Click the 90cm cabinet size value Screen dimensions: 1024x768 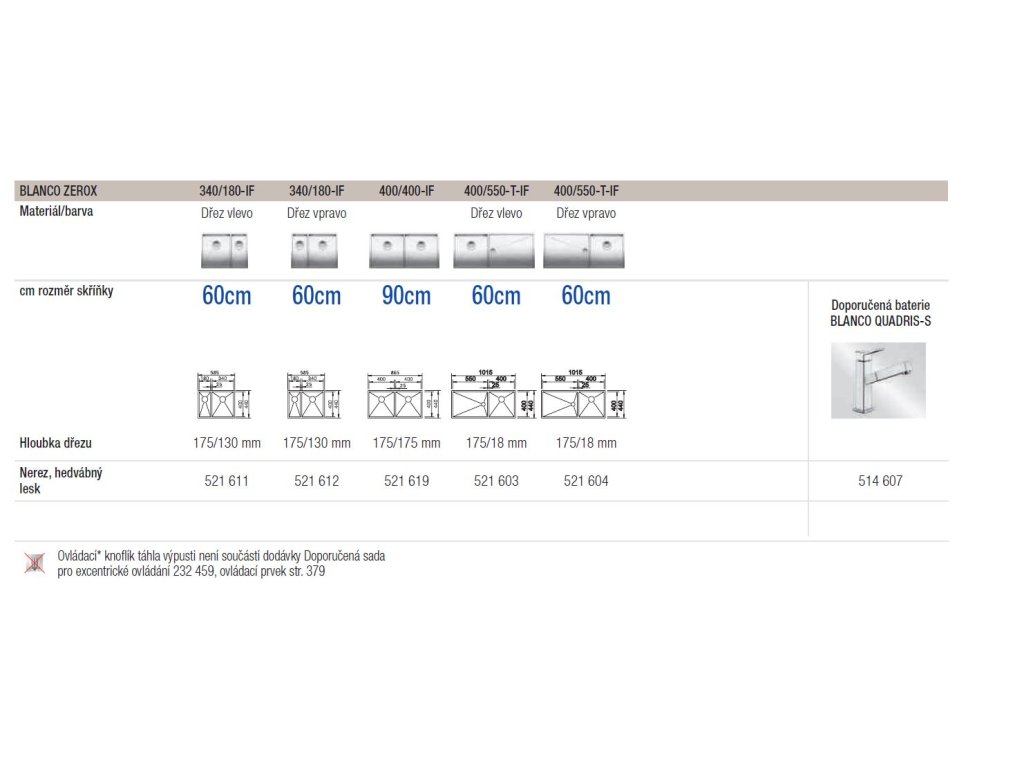406,296
